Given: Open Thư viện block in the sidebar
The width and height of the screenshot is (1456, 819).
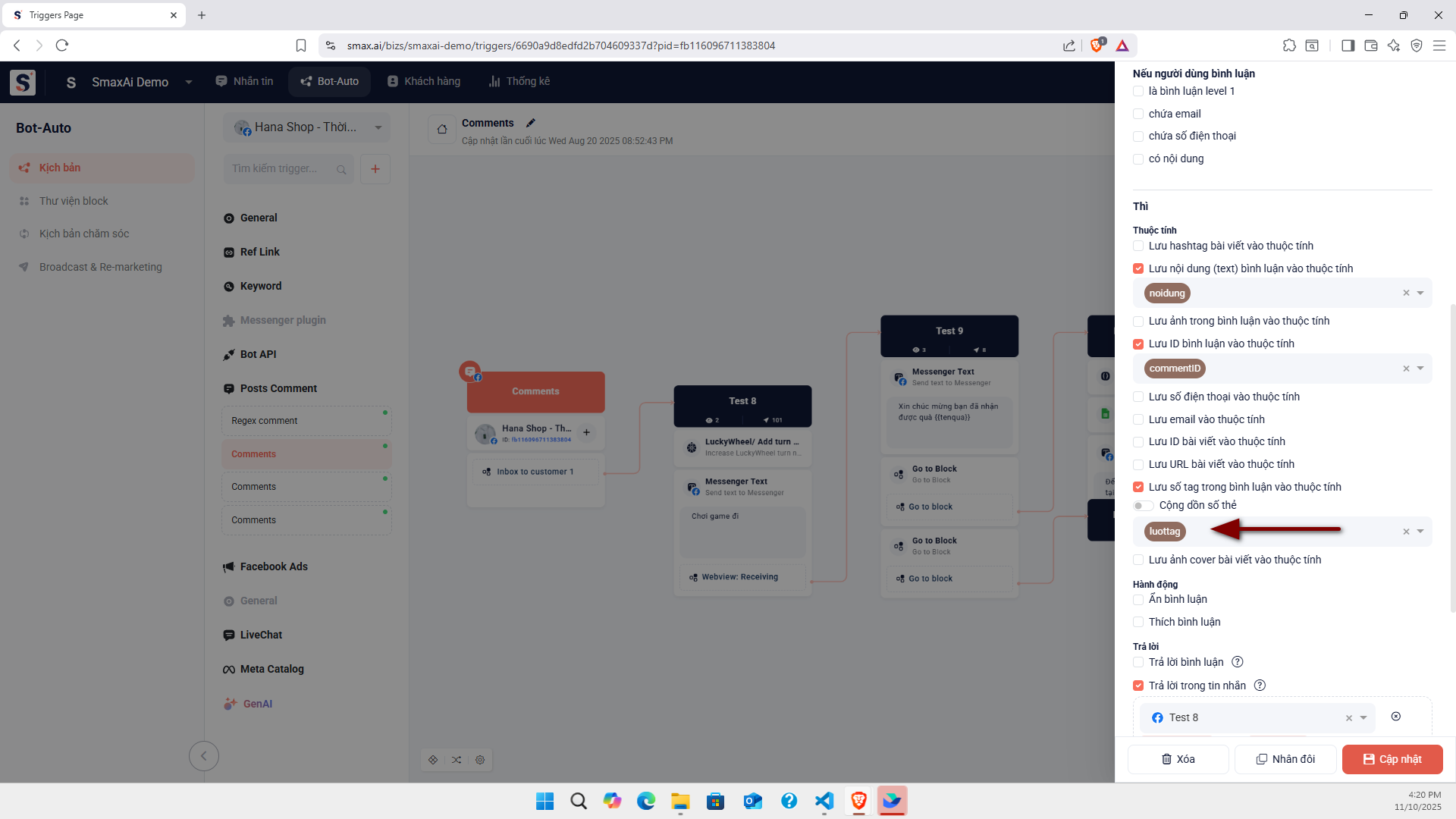Looking at the screenshot, I should pos(74,201).
